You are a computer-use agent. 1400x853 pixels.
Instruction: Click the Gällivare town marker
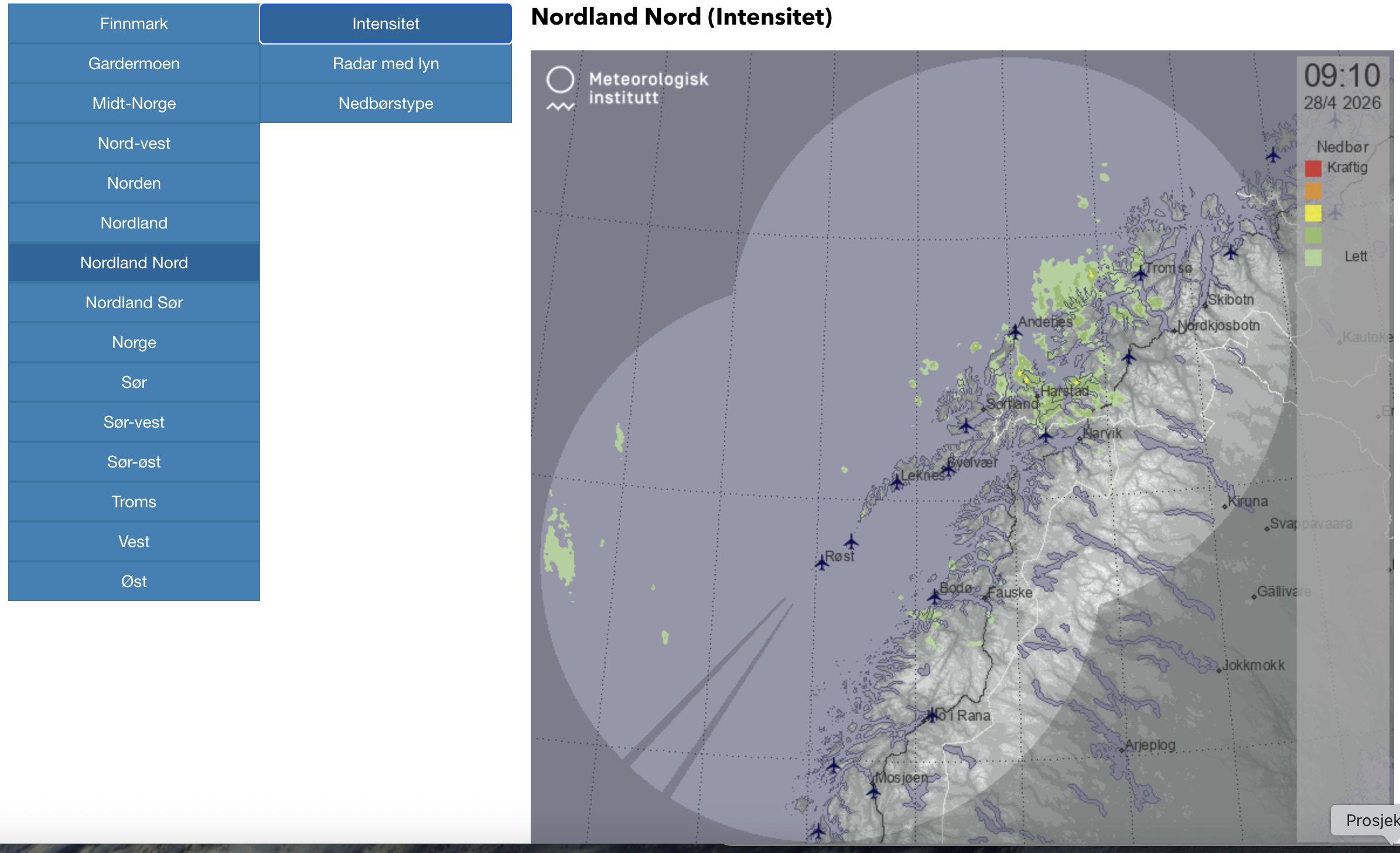pyautogui.click(x=1254, y=597)
